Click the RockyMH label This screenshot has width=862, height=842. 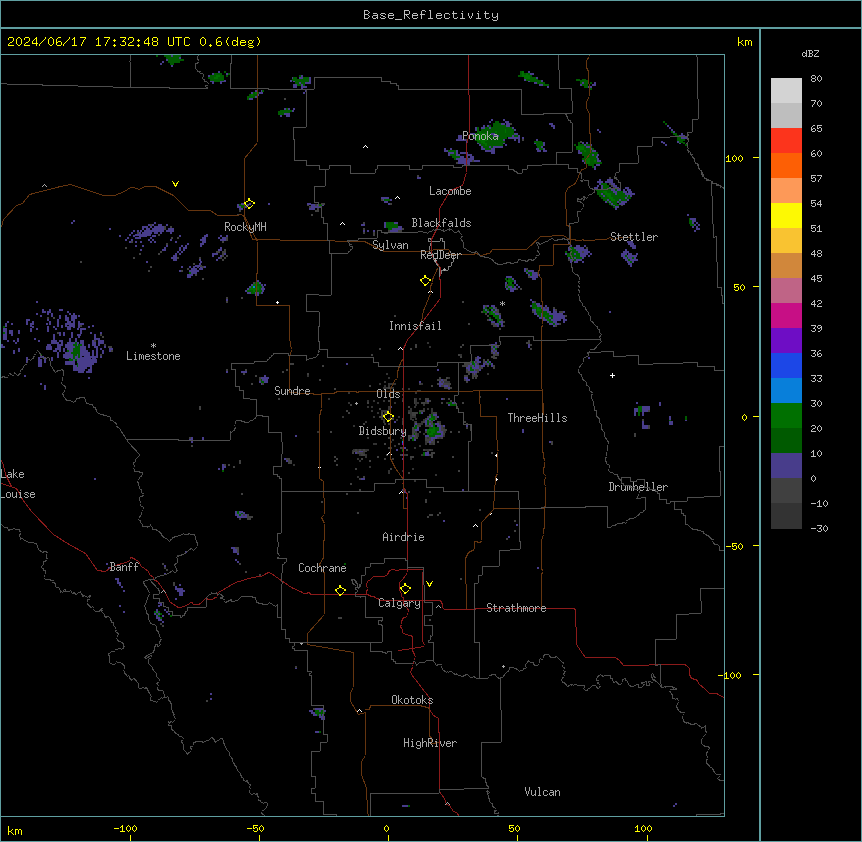click(x=245, y=227)
